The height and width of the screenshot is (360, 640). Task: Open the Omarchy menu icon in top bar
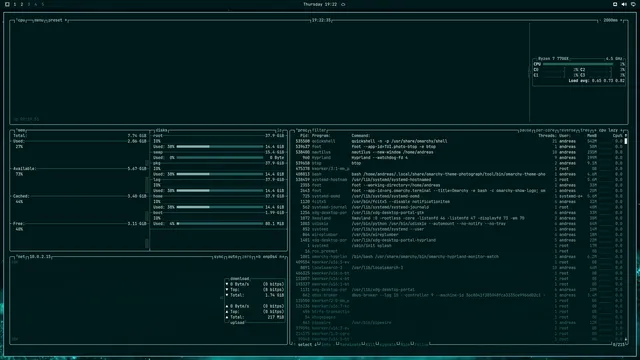coord(7,4)
